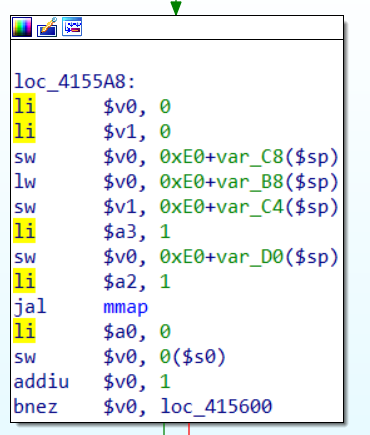
Task: Click the $a3 register operand
Action: point(121,232)
